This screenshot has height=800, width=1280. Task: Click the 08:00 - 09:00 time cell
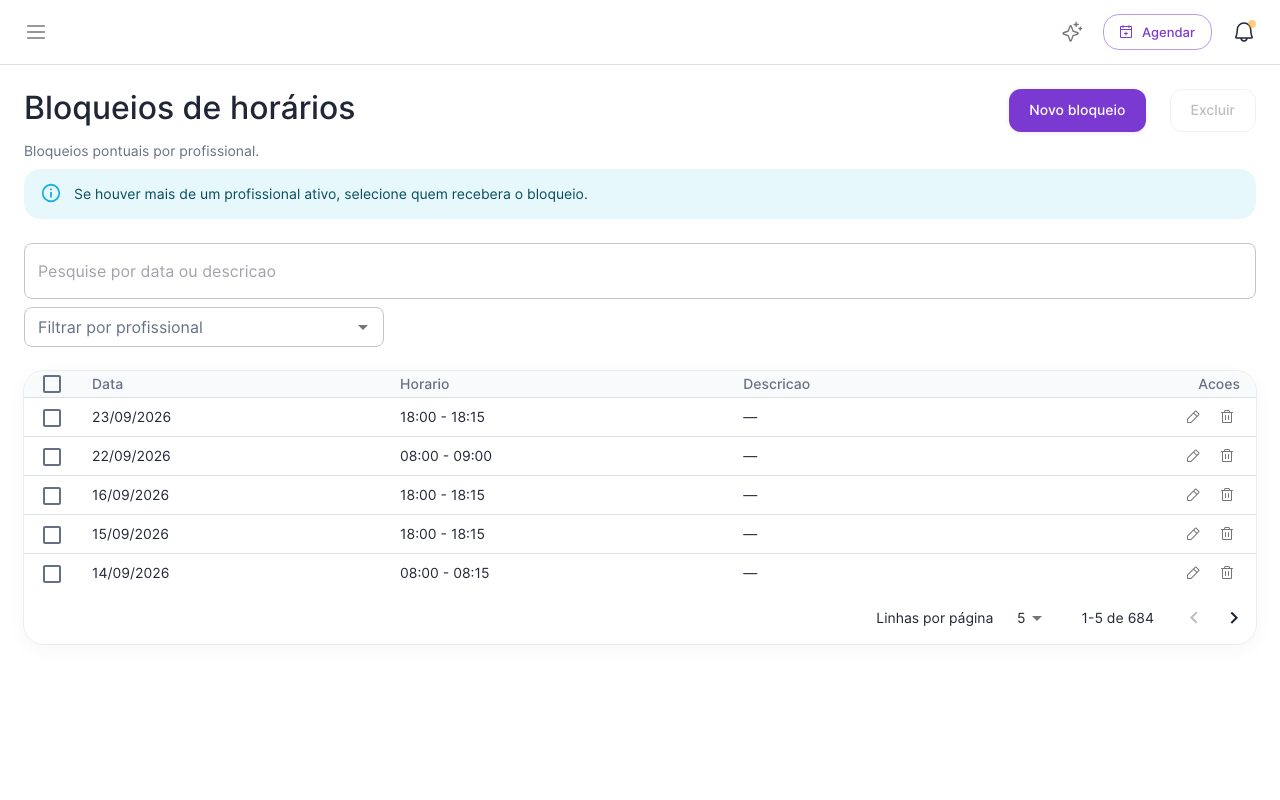[x=446, y=456]
